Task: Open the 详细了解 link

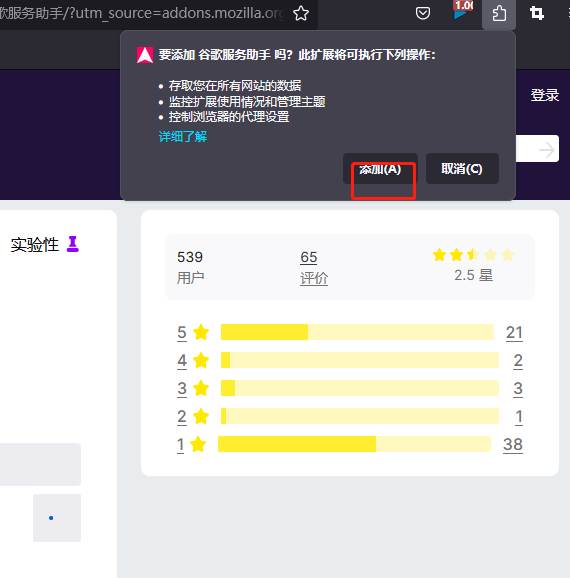Action: (x=183, y=136)
